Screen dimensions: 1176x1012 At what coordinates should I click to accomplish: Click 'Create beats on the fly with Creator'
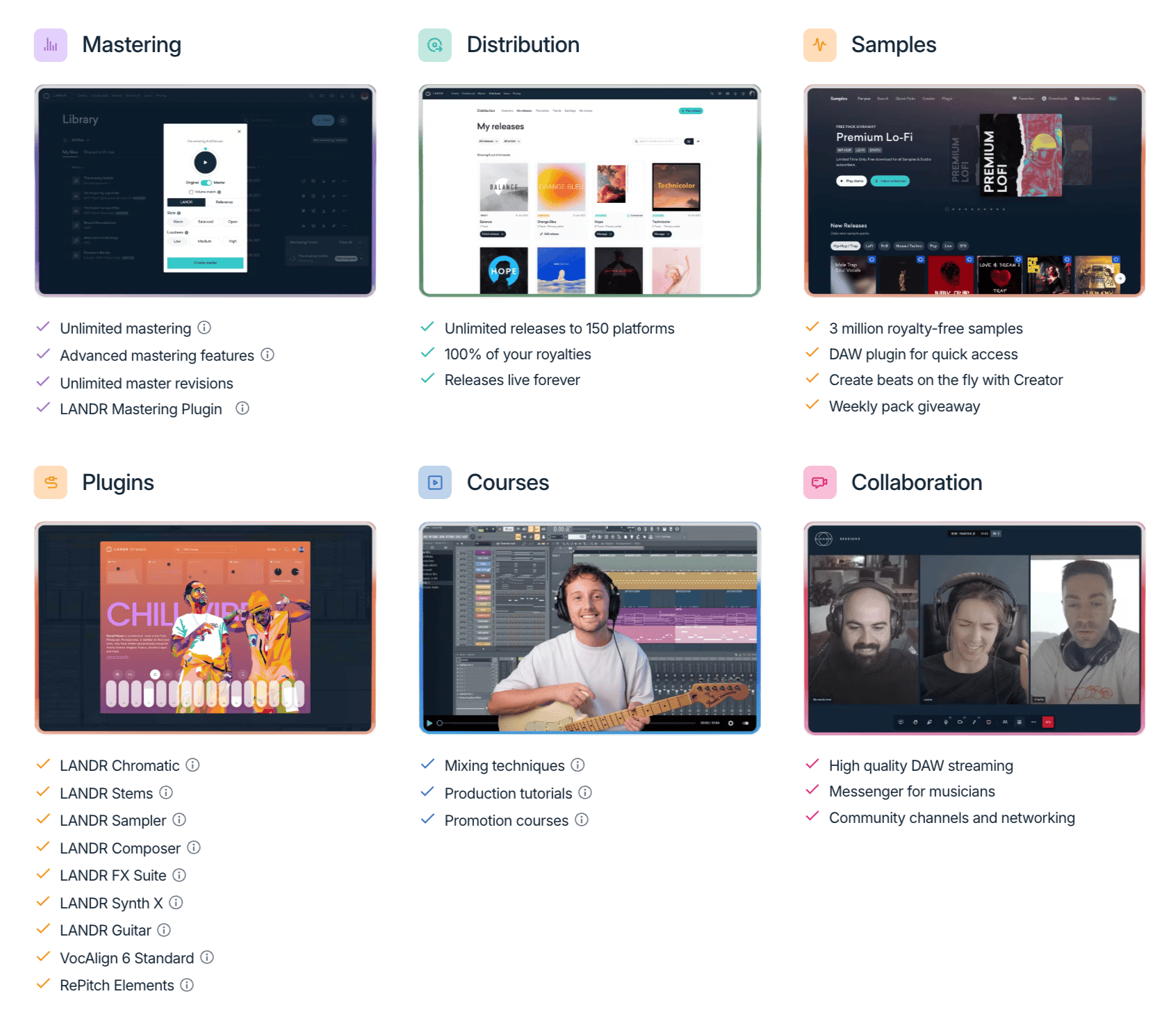click(x=946, y=380)
